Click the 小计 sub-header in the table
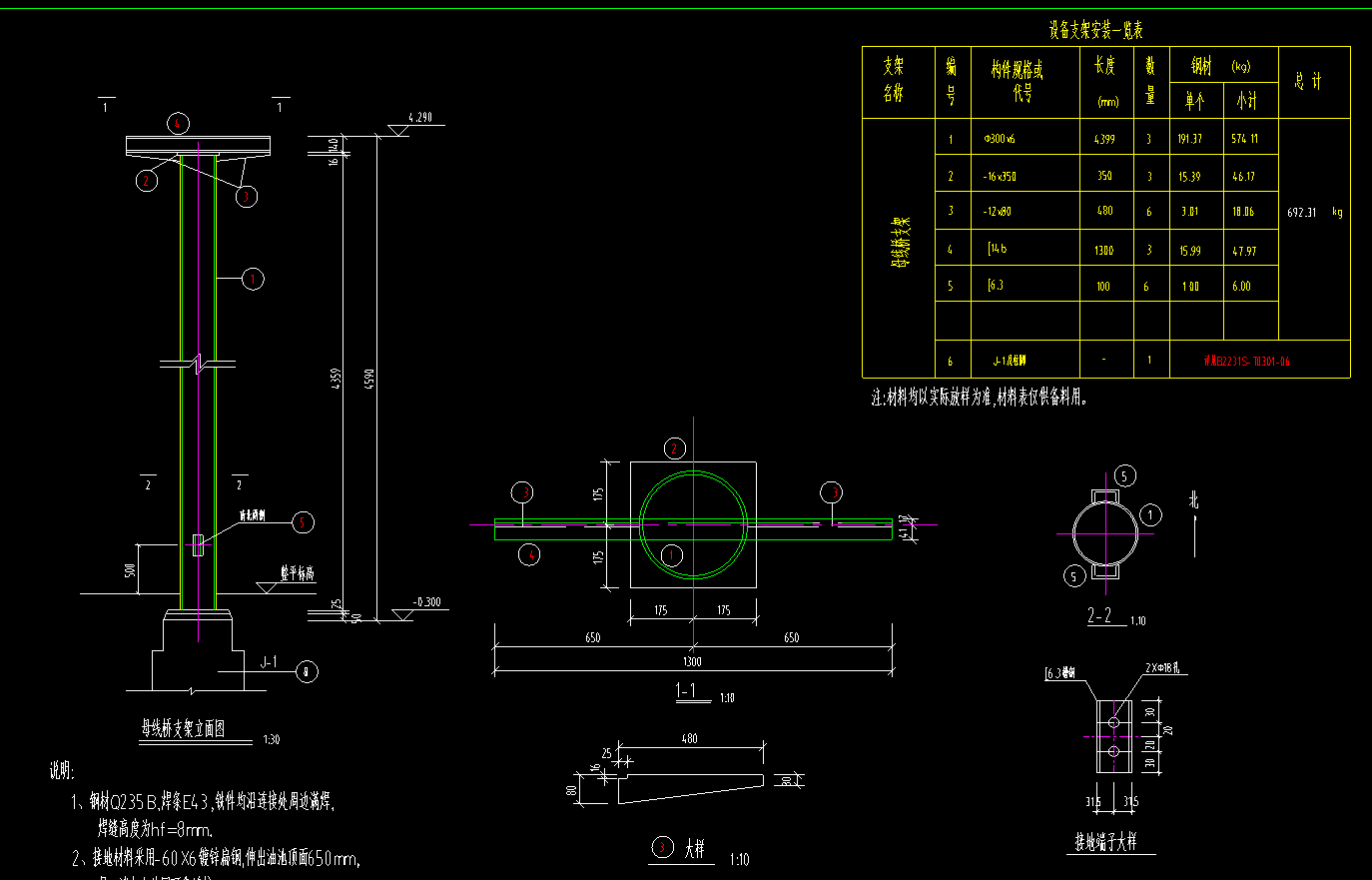The image size is (1372, 880). pyautogui.click(x=1246, y=101)
